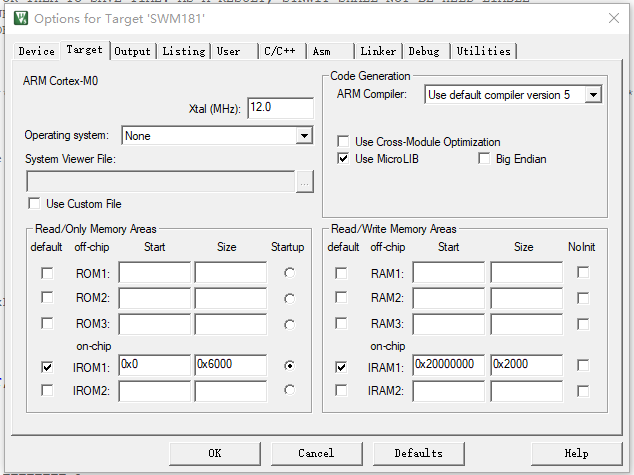The image size is (634, 475).
Task: Select the ROM3 Startup radio button
Action: pos(289,325)
